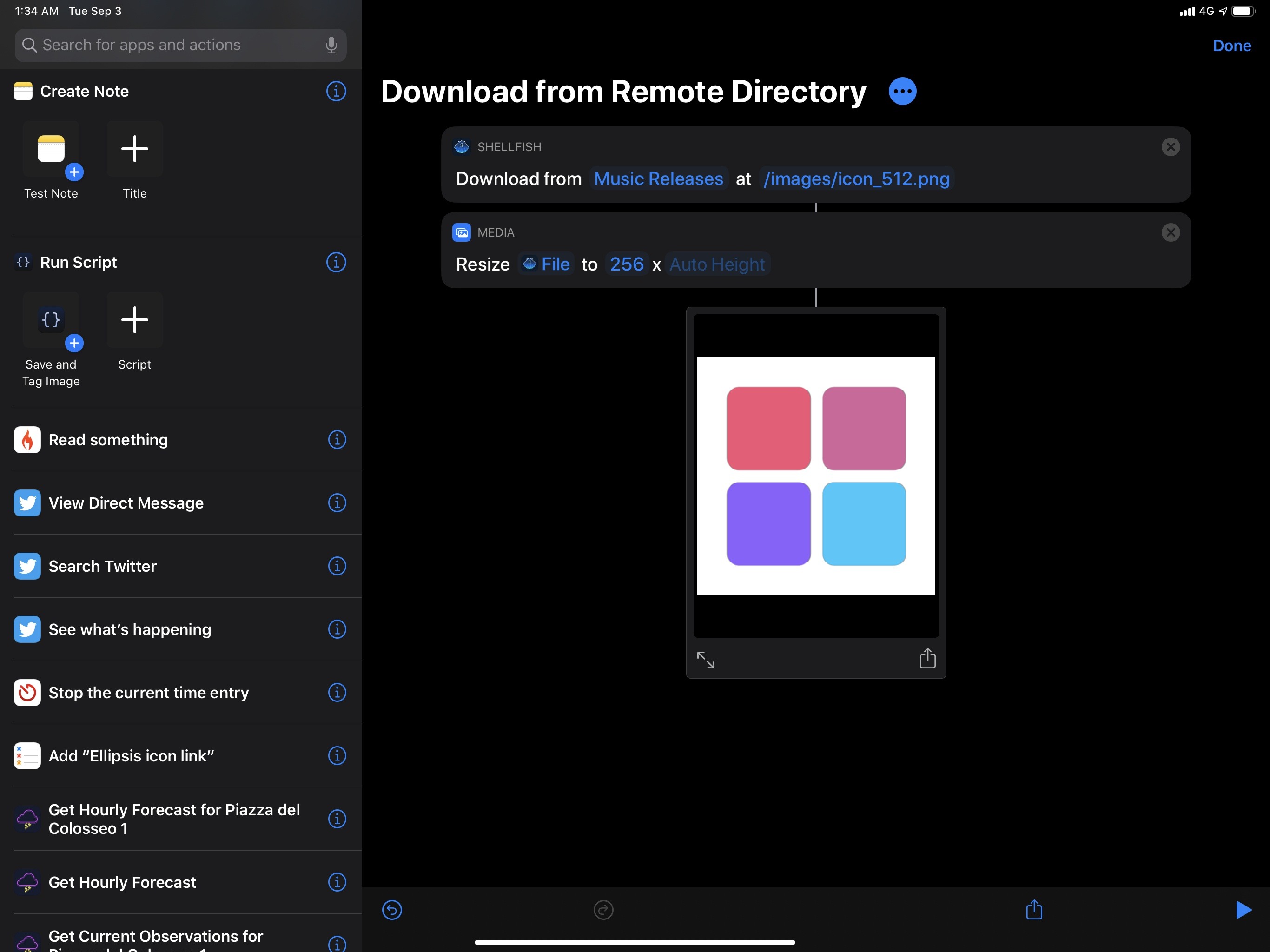Tap the icon_512.png path field
The image size is (1270, 952).
(x=856, y=179)
